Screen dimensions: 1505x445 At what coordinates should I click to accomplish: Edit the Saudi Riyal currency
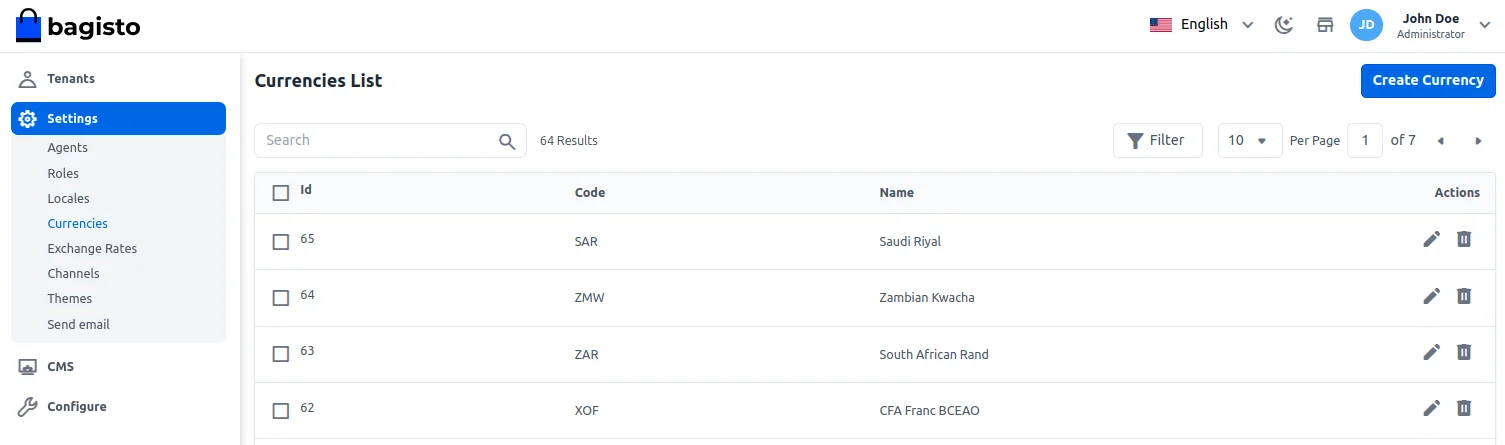(1432, 240)
